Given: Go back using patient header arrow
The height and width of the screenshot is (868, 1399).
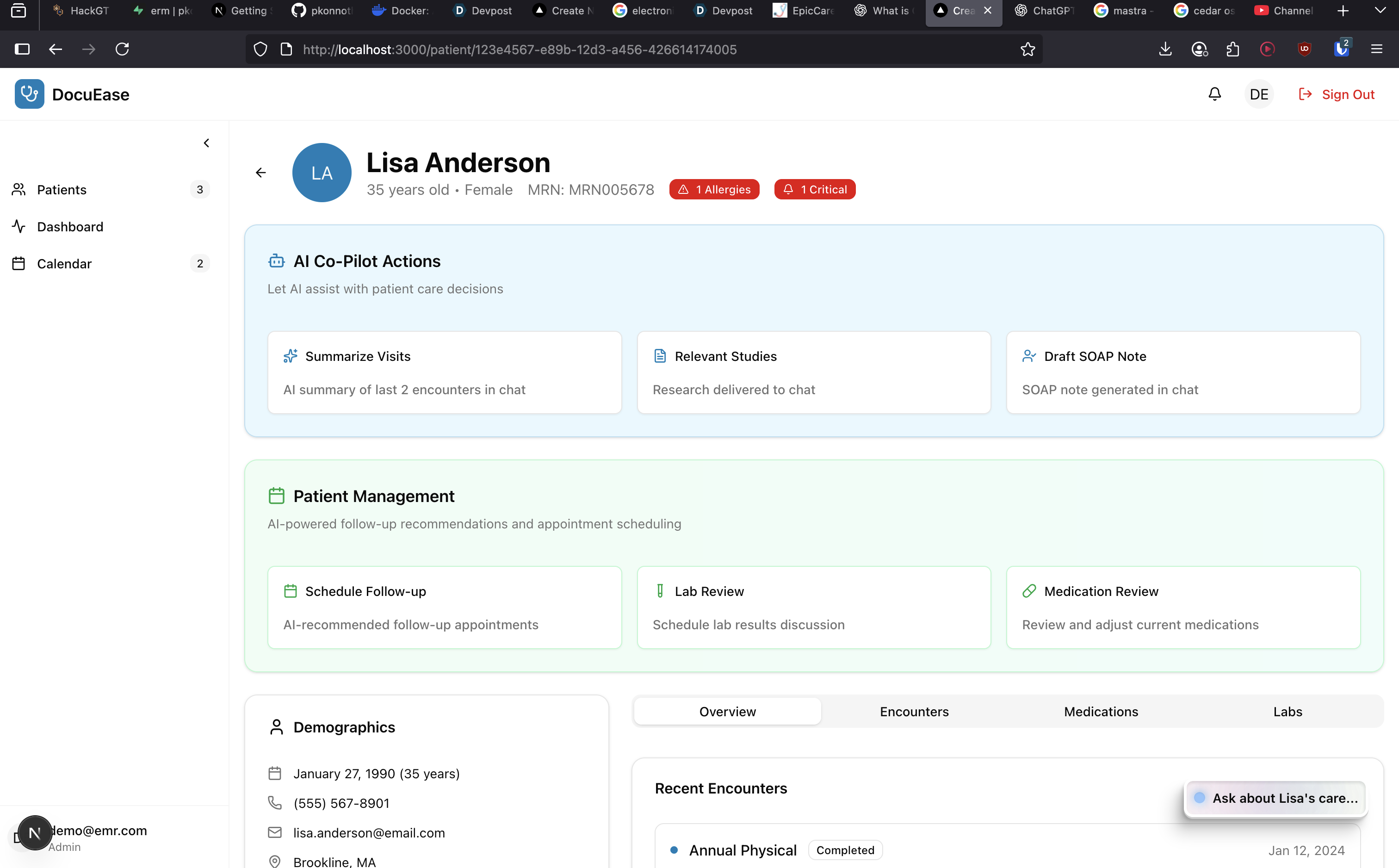Looking at the screenshot, I should [x=260, y=173].
